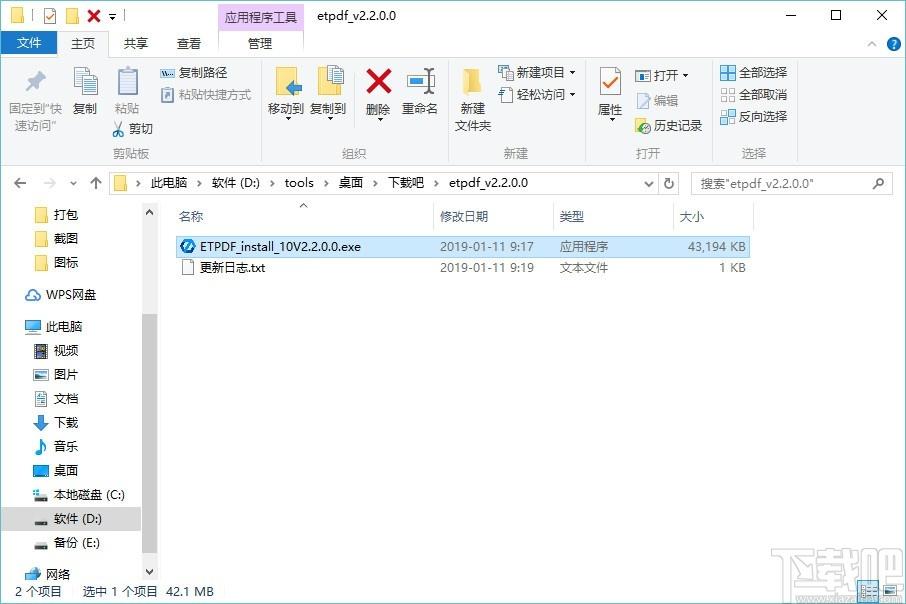906x604 pixels.
Task: Click 此电脑 in the address bar
Action: [x=169, y=183]
